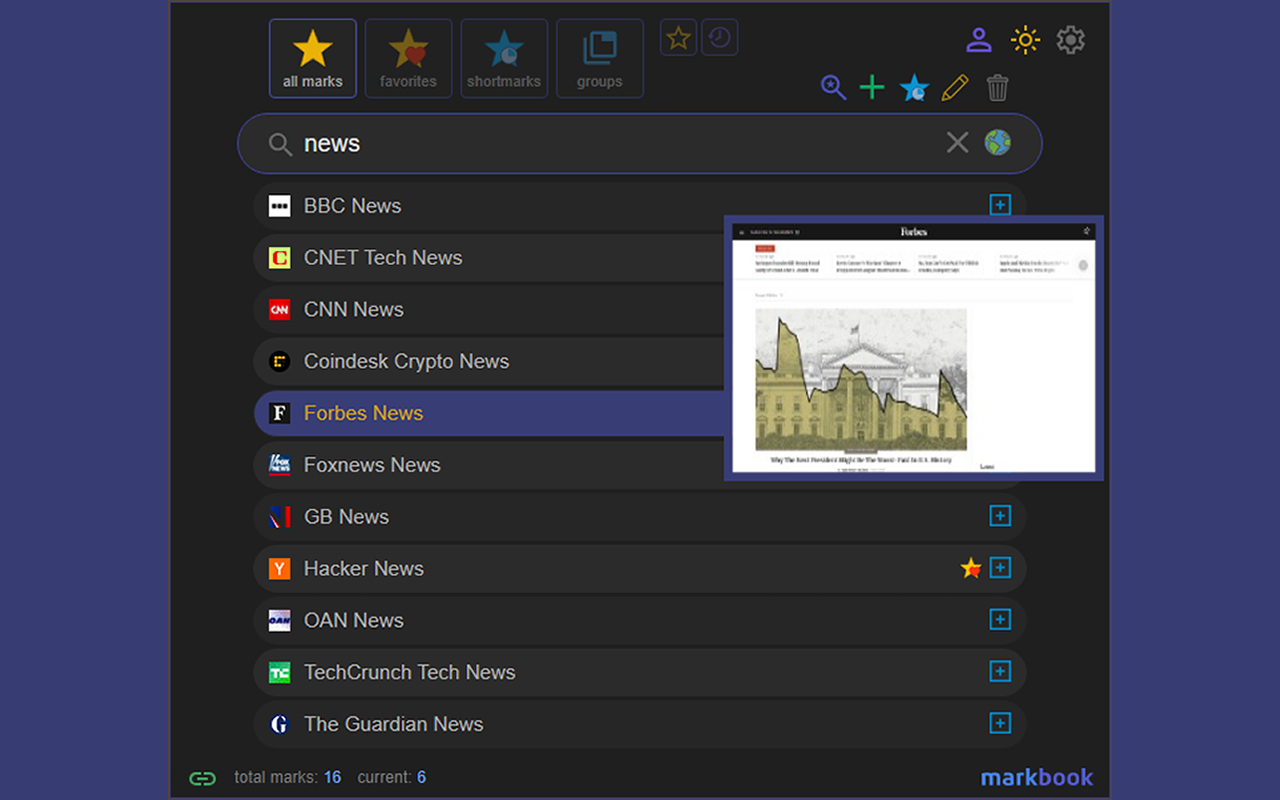
Task: Open the user account icon
Action: pos(978,40)
